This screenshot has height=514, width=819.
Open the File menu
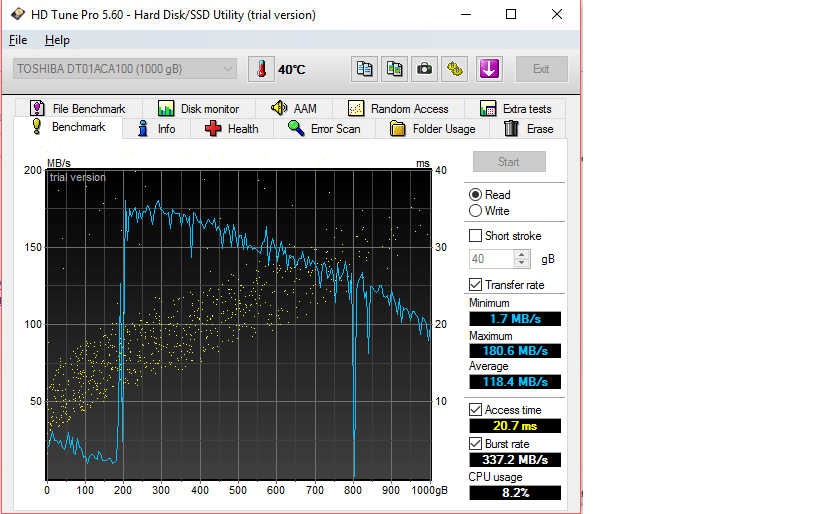[x=18, y=40]
